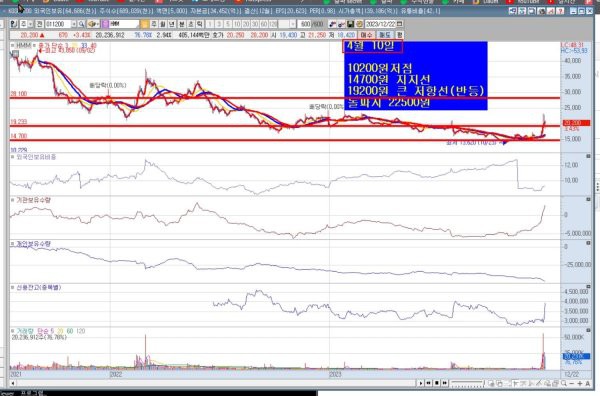Click the save disk icon in toolbar
The height and width of the screenshot is (396, 600).
350,24
